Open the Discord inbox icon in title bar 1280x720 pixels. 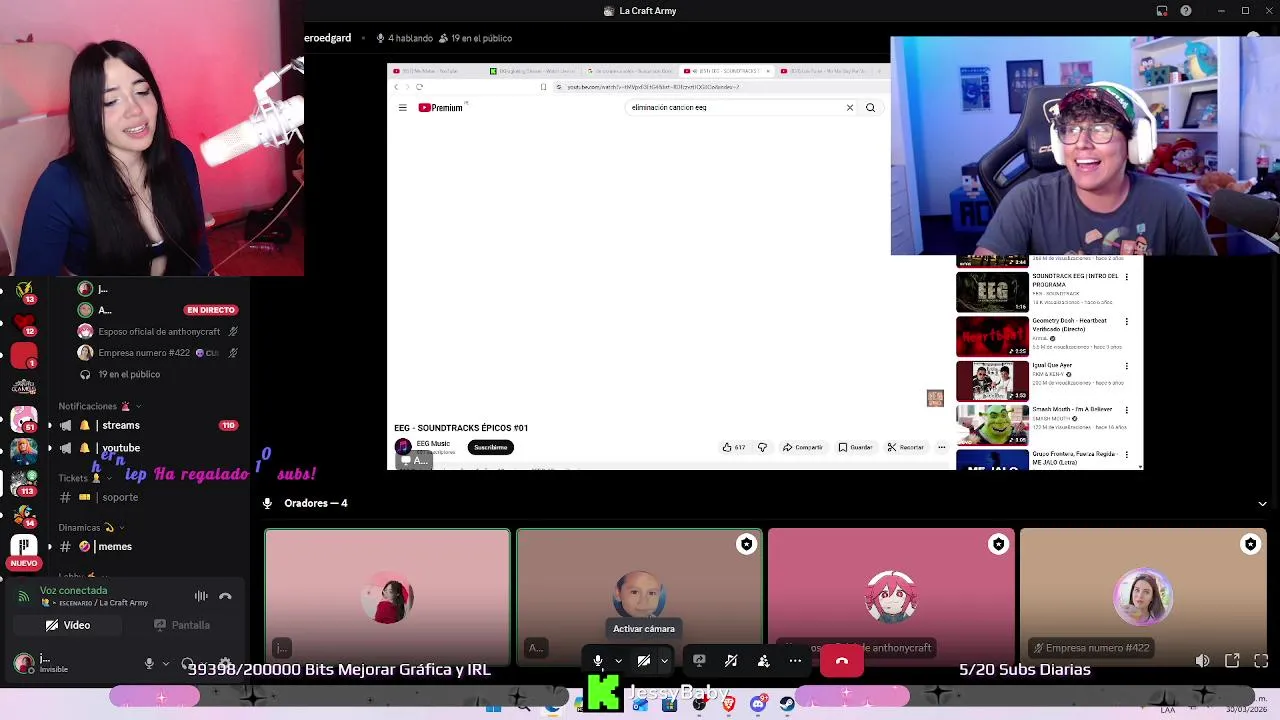click(1162, 11)
